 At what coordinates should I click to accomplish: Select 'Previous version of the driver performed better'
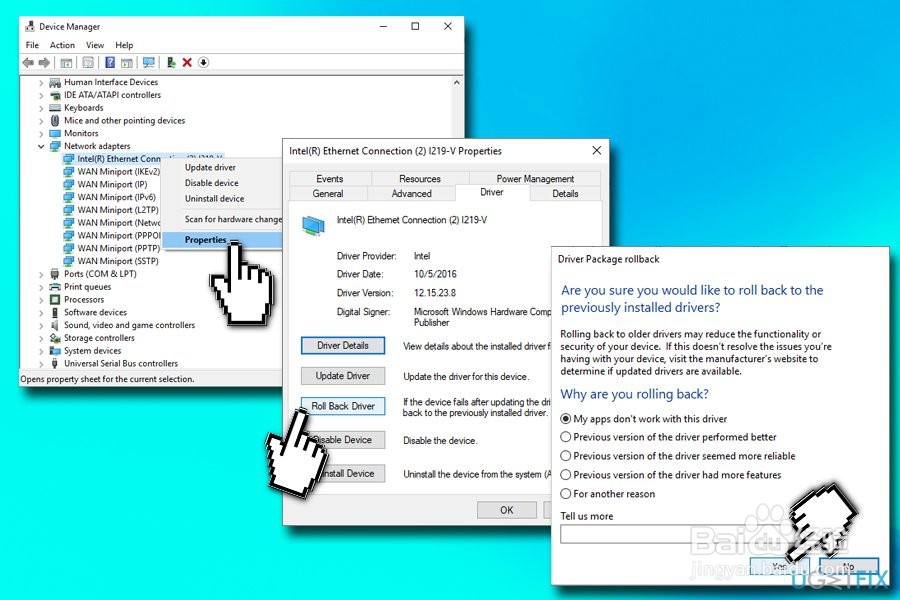coord(566,437)
